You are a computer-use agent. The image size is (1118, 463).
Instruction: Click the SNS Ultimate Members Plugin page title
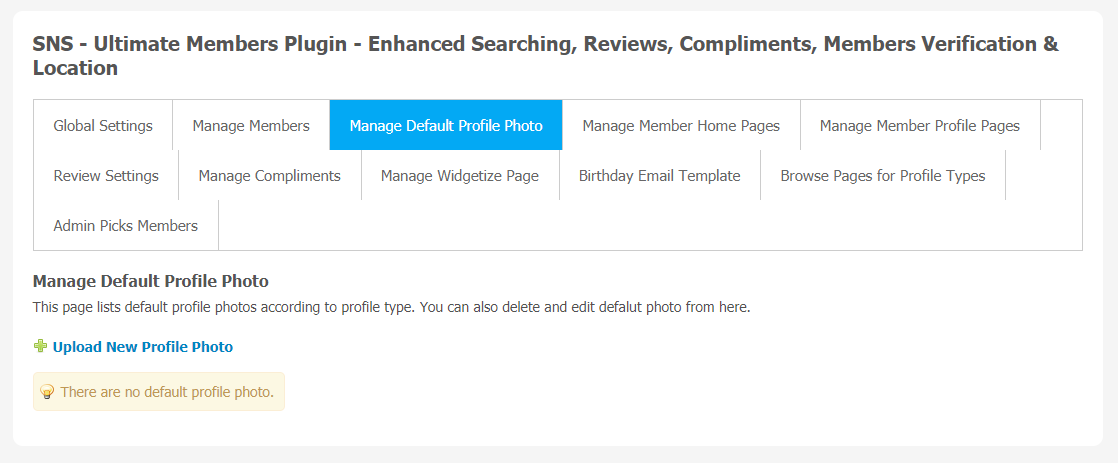tap(545, 56)
